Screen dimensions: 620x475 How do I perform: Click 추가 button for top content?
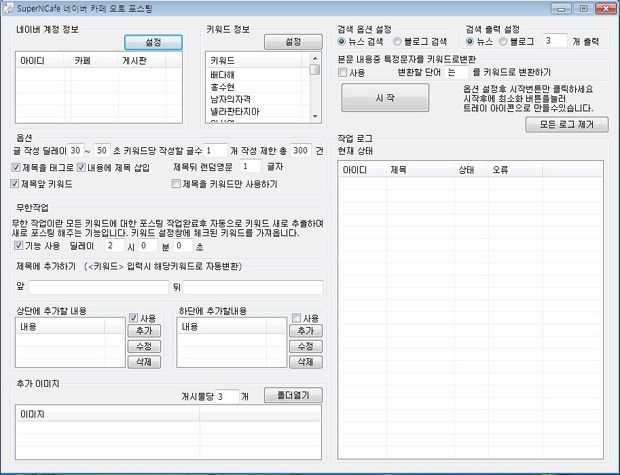tap(144, 331)
